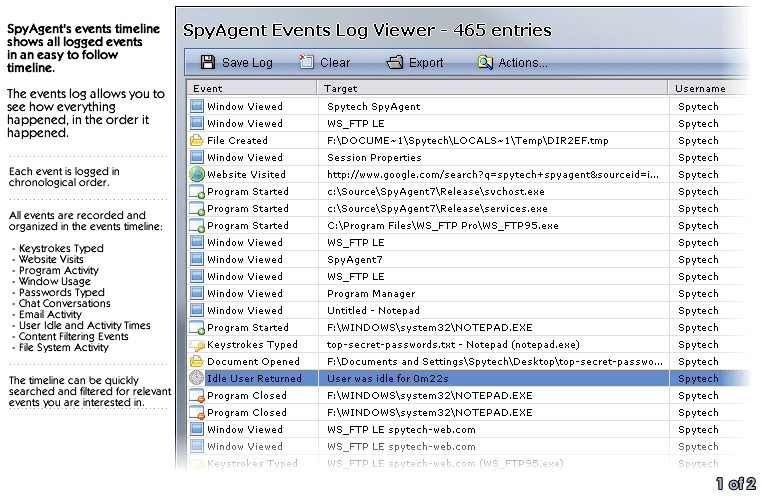Click the key icon of top-secret-passwords Keystrokes Typed row
Screen dimensions: 761x500
[198, 345]
